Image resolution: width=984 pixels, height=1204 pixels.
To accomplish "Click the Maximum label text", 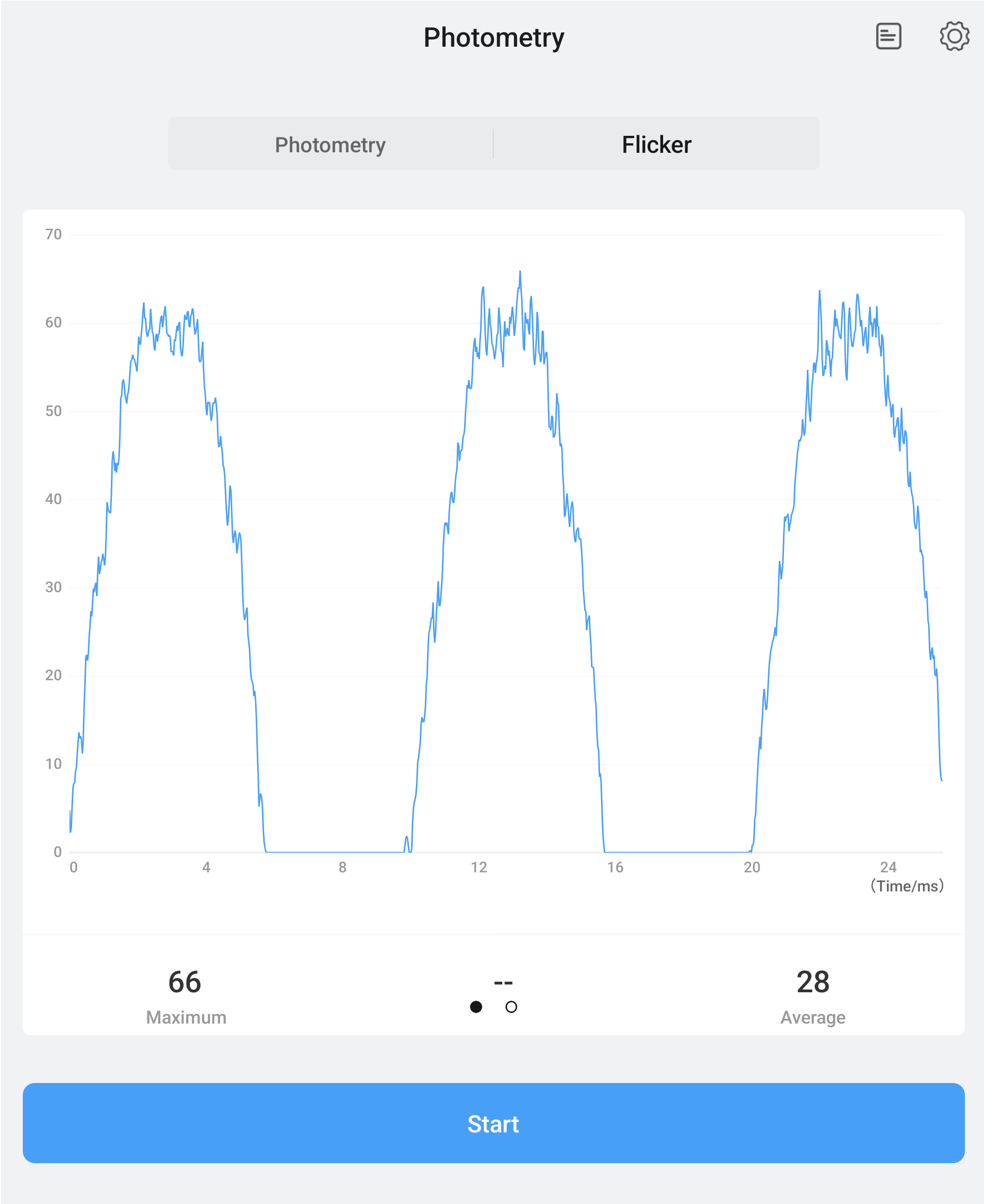I will tap(187, 1018).
